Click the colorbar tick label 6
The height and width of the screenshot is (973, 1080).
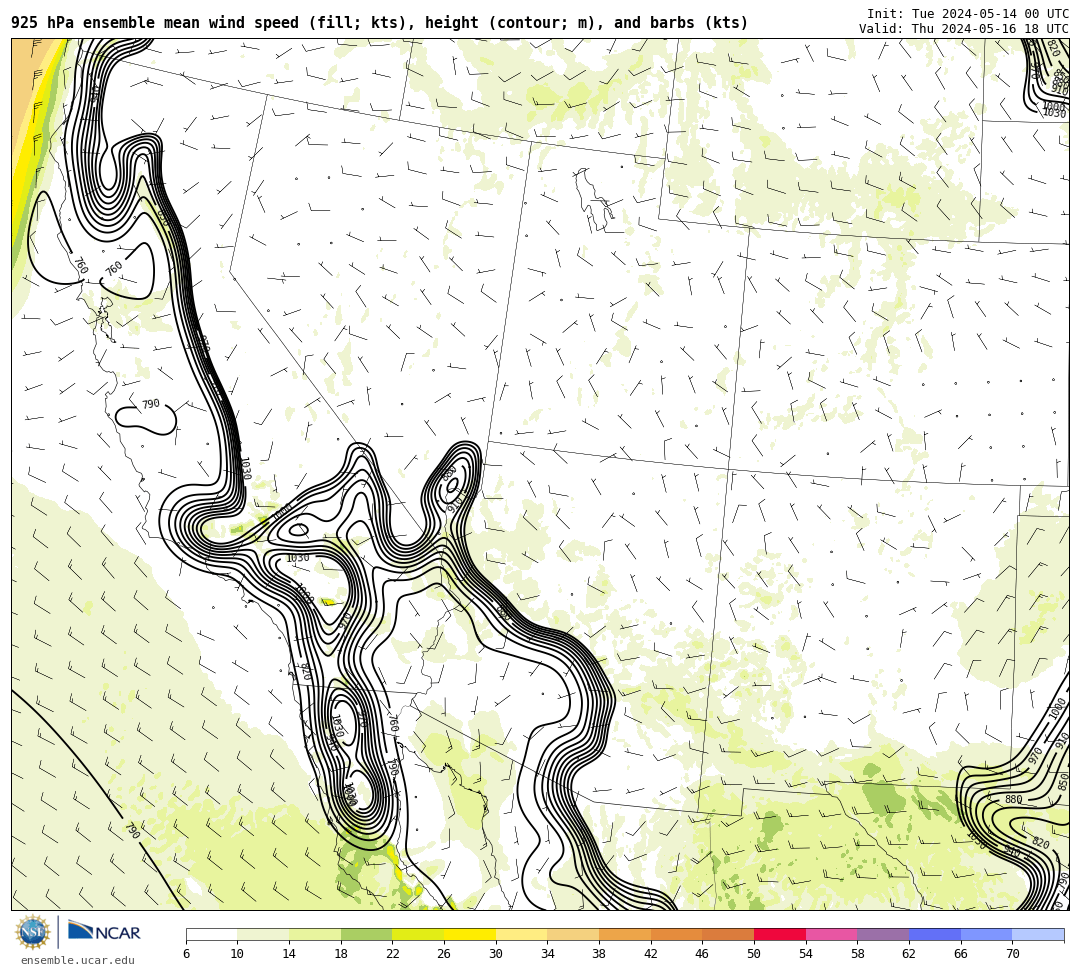pyautogui.click(x=186, y=954)
